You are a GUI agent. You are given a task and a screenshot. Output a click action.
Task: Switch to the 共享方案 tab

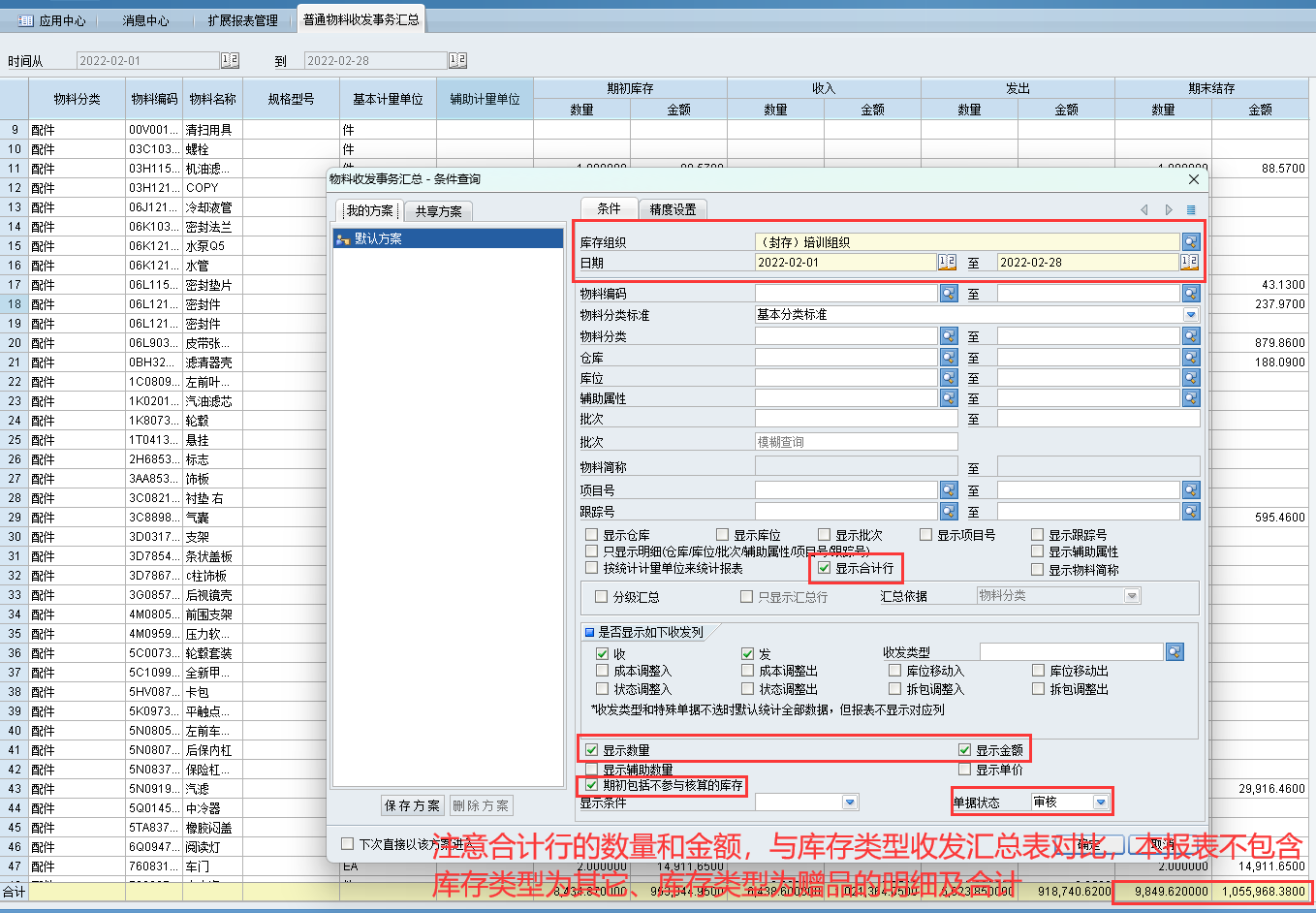click(x=438, y=211)
